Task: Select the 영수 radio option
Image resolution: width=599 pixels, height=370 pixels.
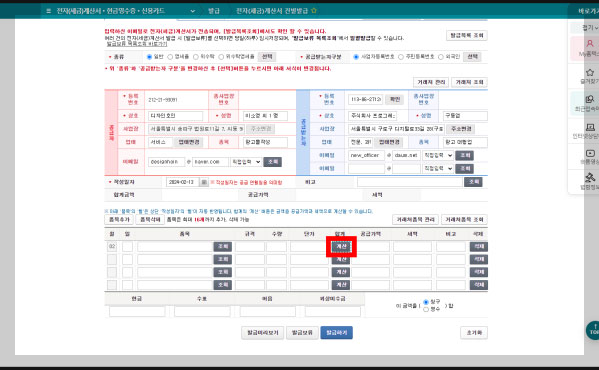Action: (426, 309)
